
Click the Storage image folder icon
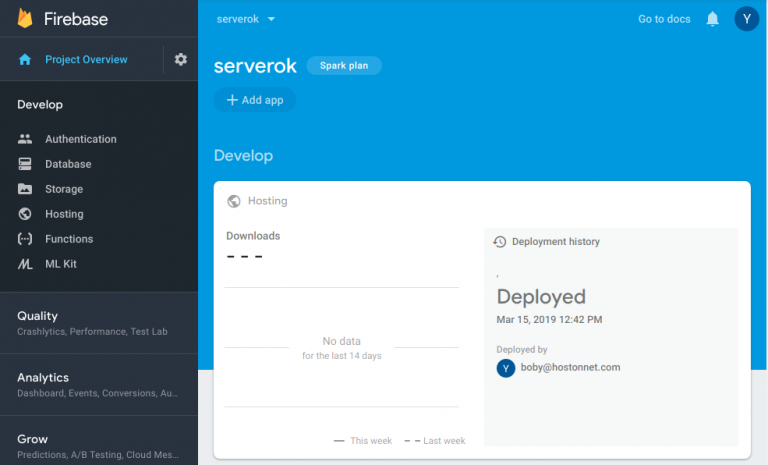pyautogui.click(x=25, y=189)
